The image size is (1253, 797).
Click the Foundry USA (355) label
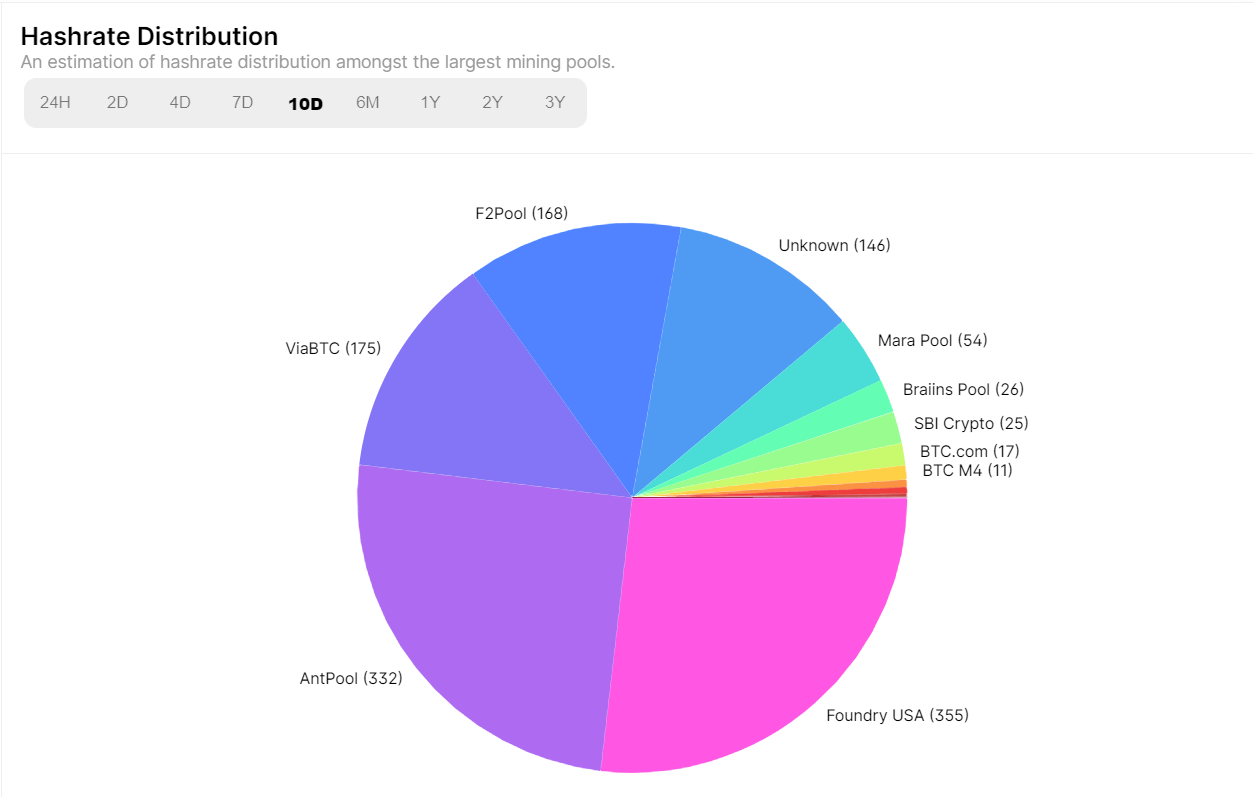897,715
